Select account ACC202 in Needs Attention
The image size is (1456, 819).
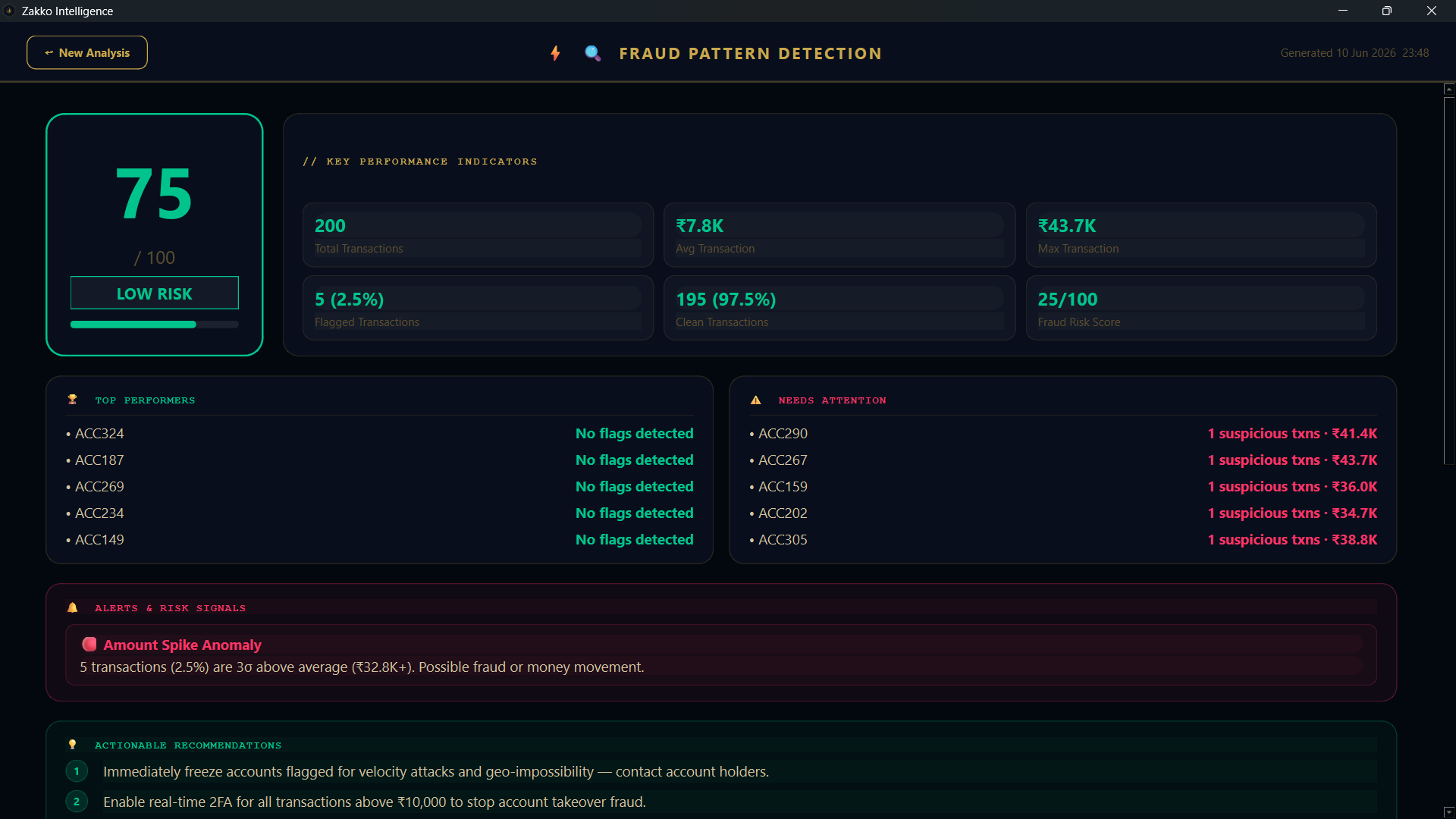[783, 513]
